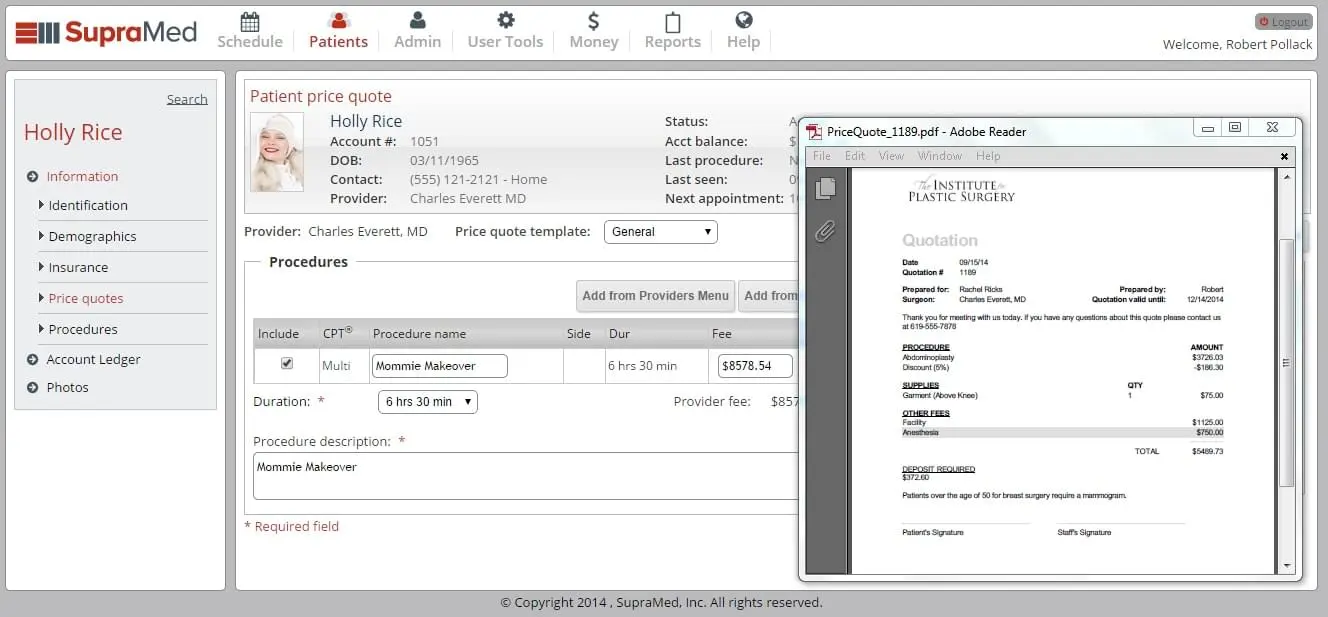1328x617 pixels.
Task: Open the Price quote template dropdown
Action: pyautogui.click(x=660, y=231)
